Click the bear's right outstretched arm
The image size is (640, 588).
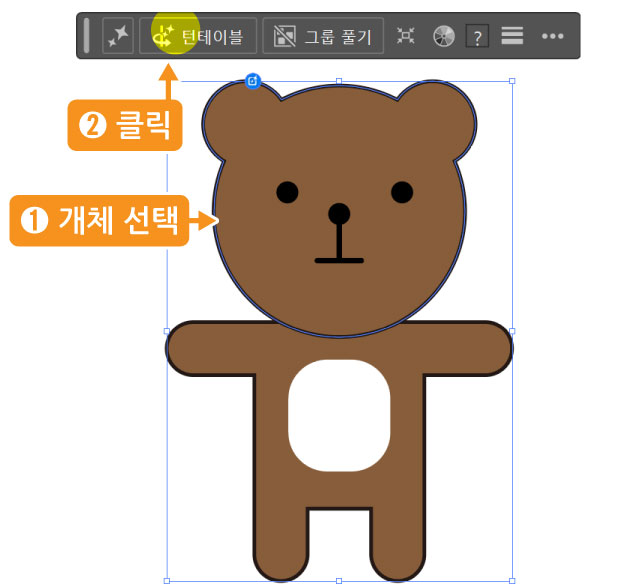tap(468, 348)
